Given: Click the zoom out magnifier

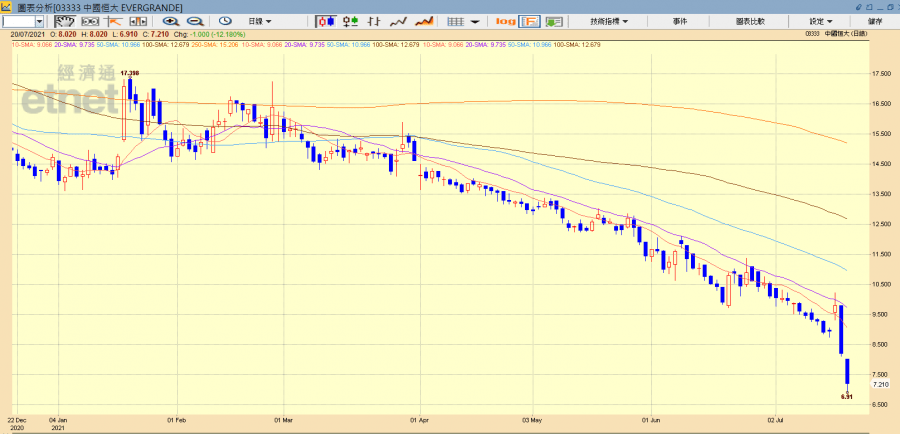Looking at the screenshot, I should (195, 21).
